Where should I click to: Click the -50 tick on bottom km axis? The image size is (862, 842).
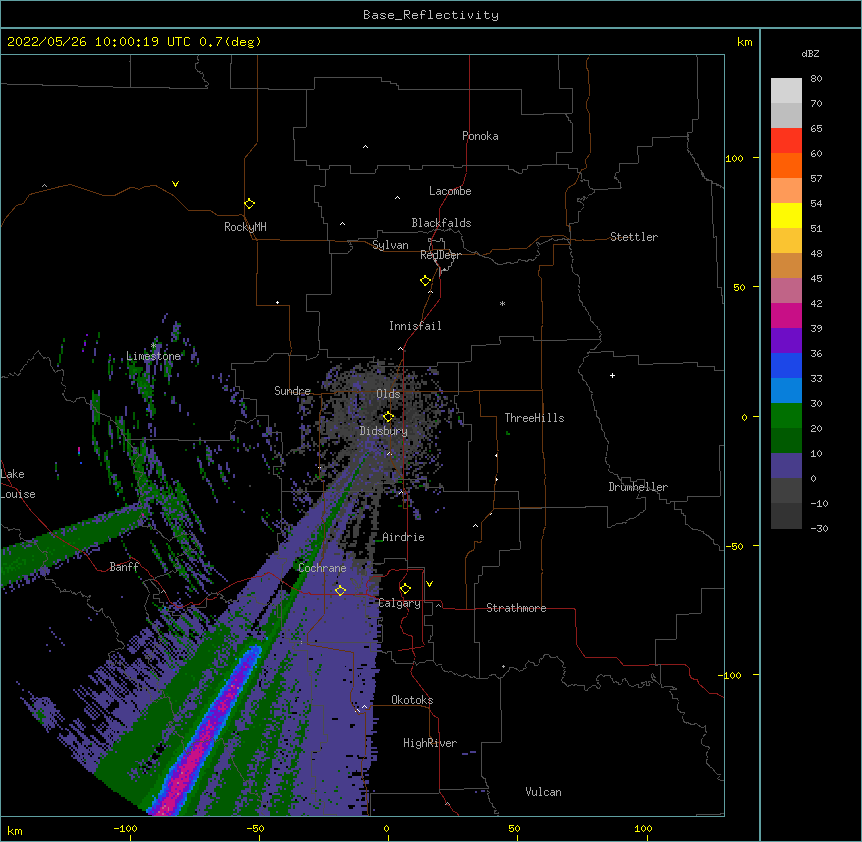tap(255, 828)
